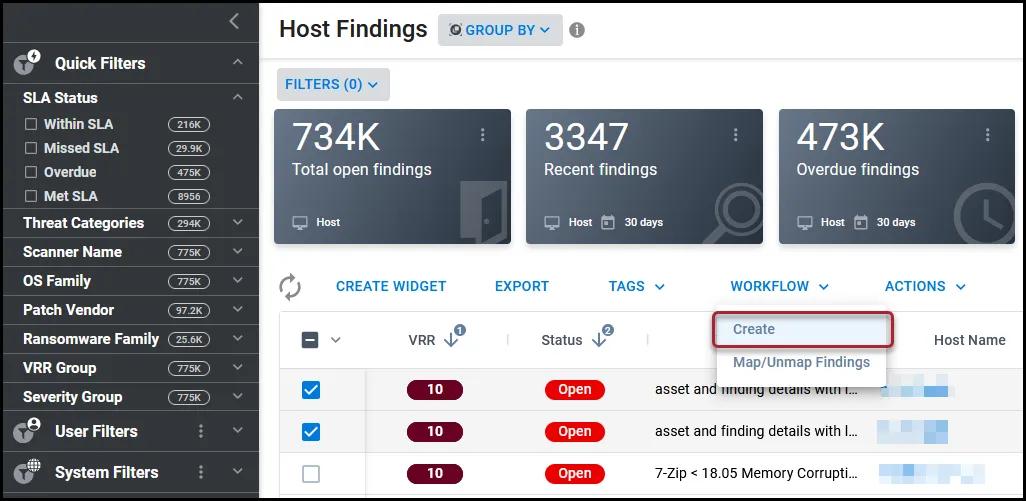Open the Actions menu
Image resolution: width=1026 pixels, height=501 pixels.
[925, 286]
